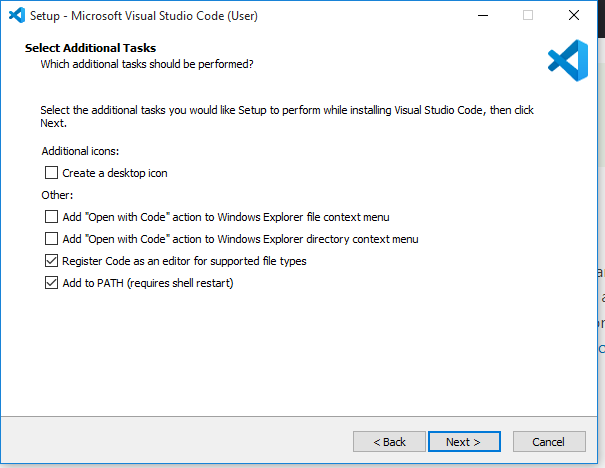Uncheck Register Code as an editor
The image size is (605, 468).
click(x=51, y=261)
